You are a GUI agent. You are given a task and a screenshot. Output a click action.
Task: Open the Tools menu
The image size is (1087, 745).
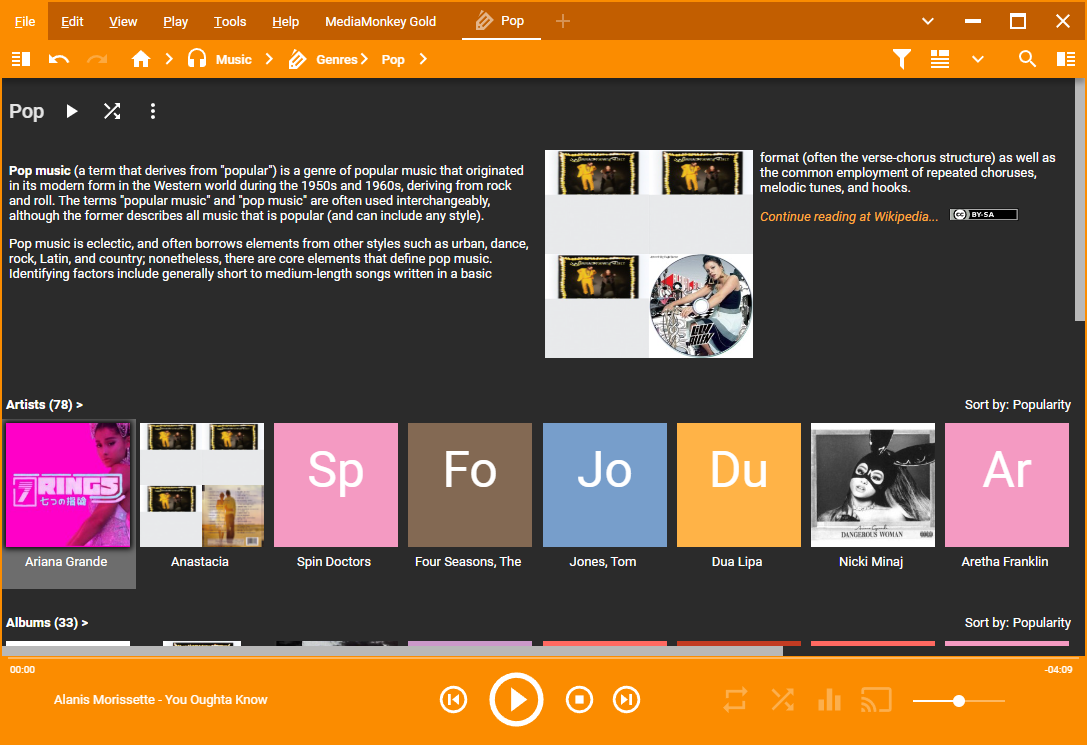230,21
